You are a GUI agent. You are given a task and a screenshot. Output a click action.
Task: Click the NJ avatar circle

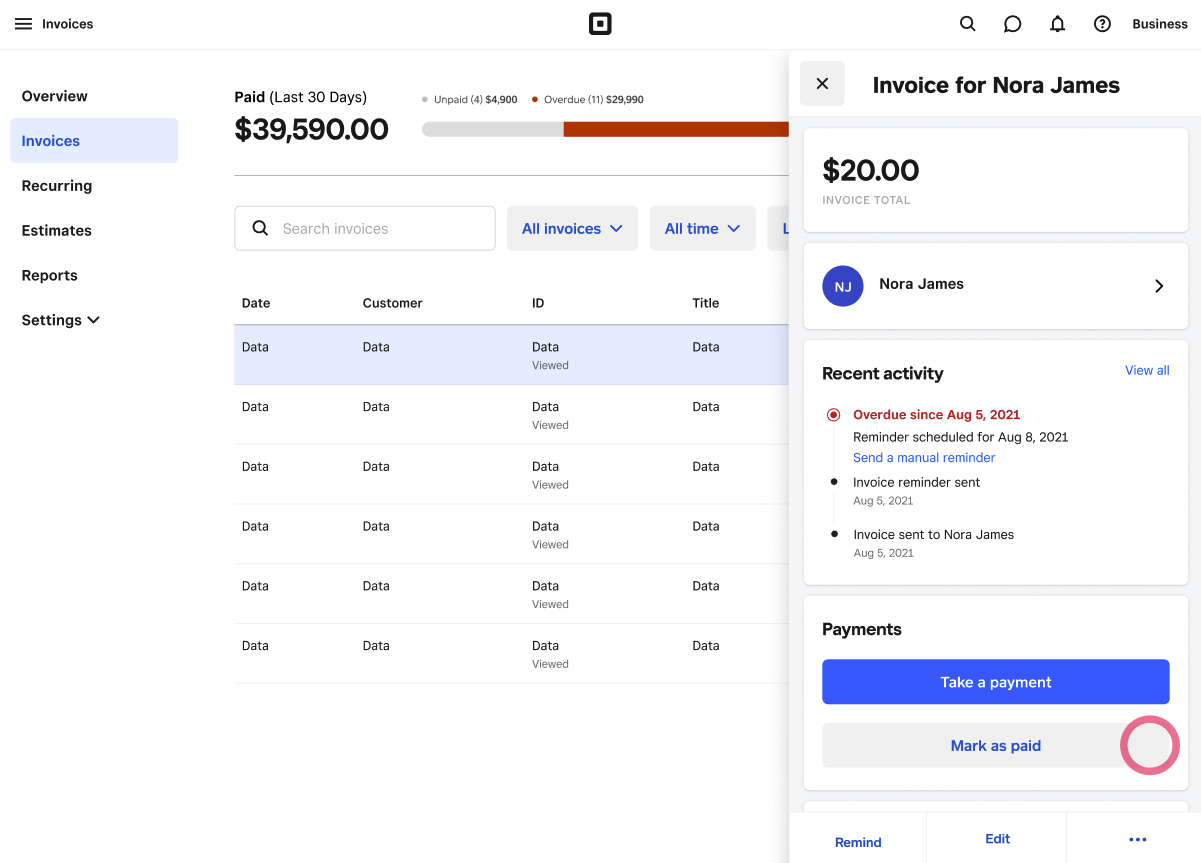[843, 286]
